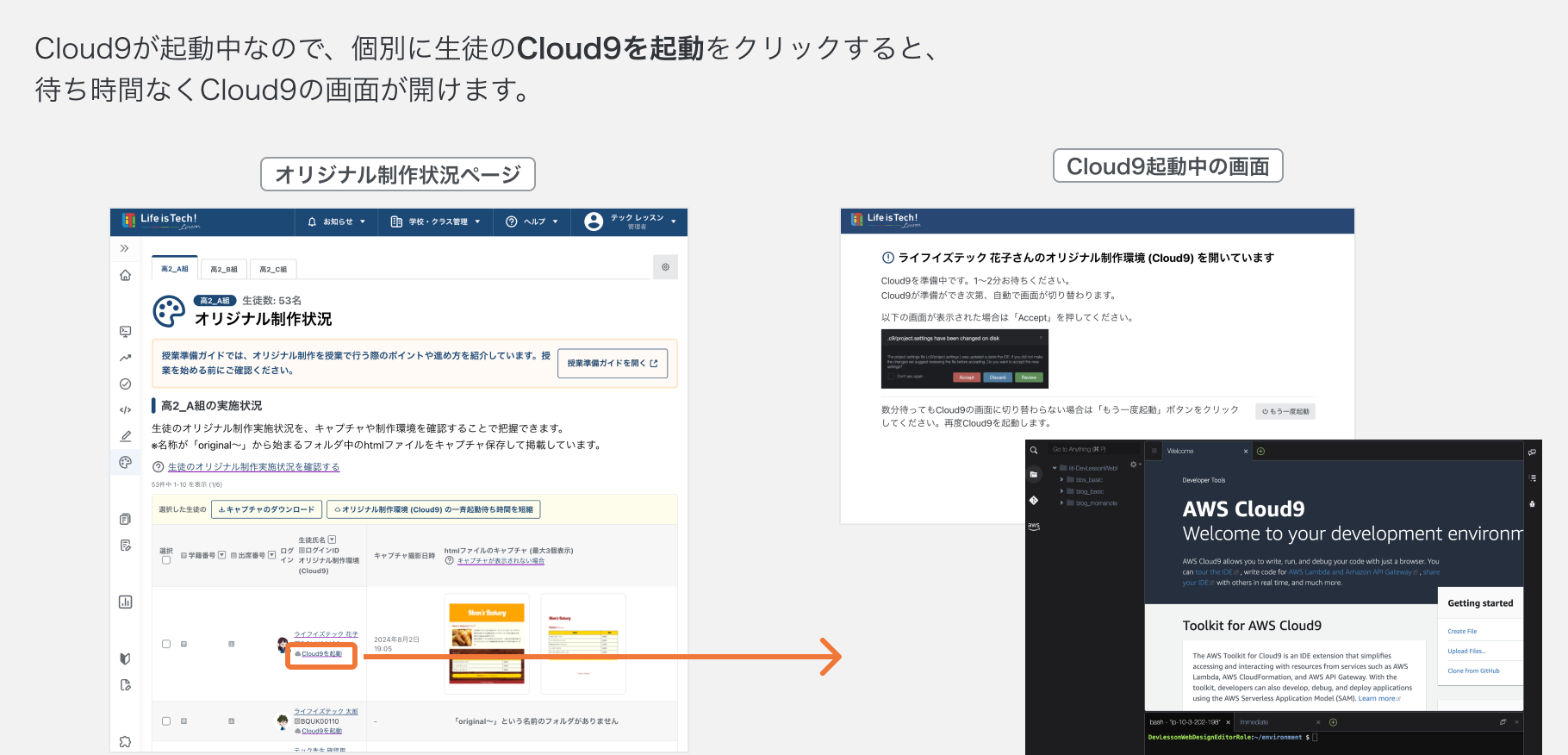1568x755 pixels.
Task: Open the AWS toolkit icon in Cloud9 sidebar
Action: [x=1034, y=526]
